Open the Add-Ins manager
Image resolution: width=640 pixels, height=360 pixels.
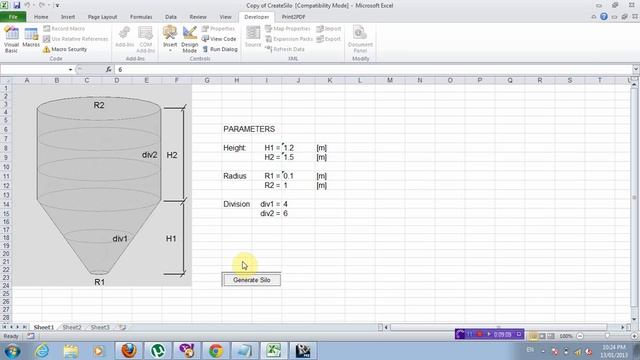tap(124, 38)
